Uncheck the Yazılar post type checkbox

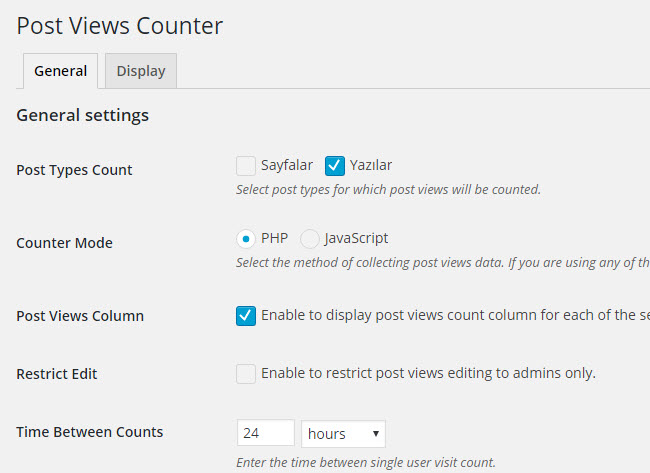pos(335,165)
